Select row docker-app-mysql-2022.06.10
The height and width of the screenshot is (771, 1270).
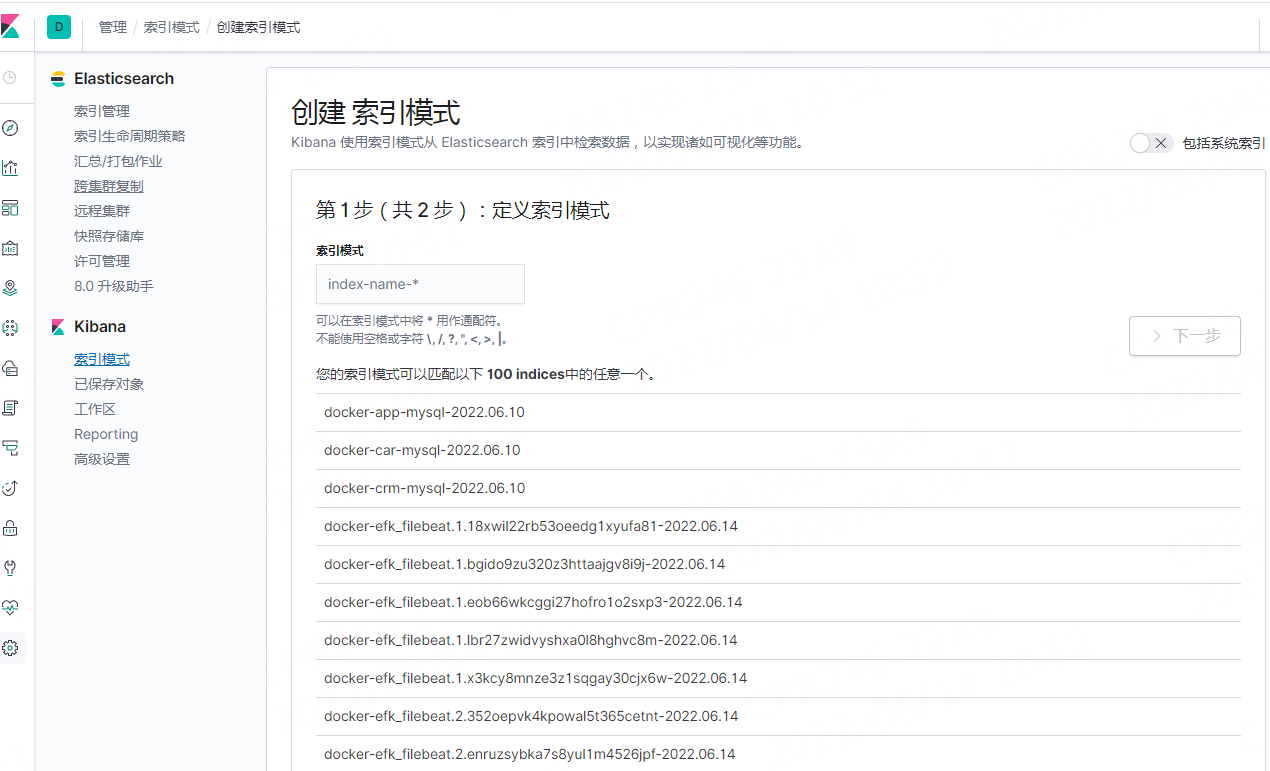(778, 412)
